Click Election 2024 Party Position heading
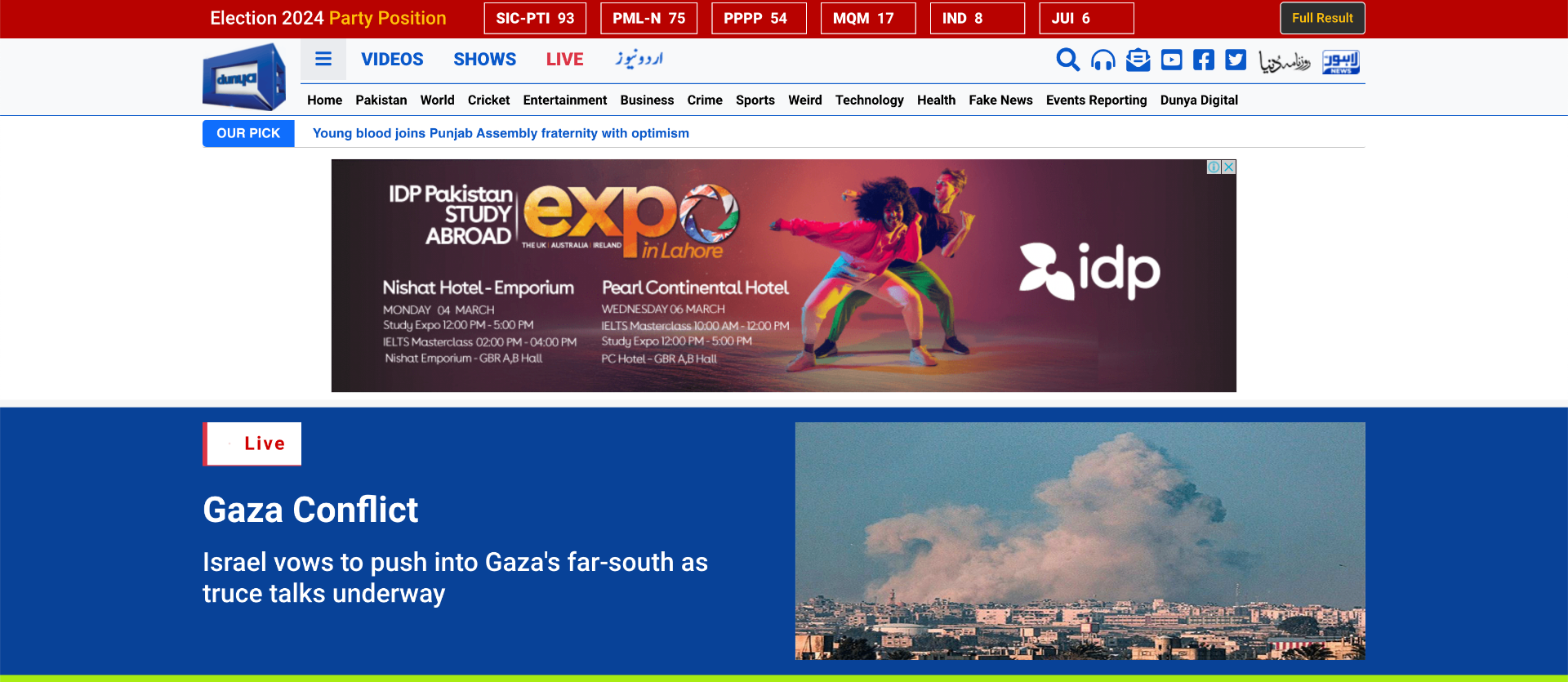Image resolution: width=1568 pixels, height=682 pixels. pos(328,18)
